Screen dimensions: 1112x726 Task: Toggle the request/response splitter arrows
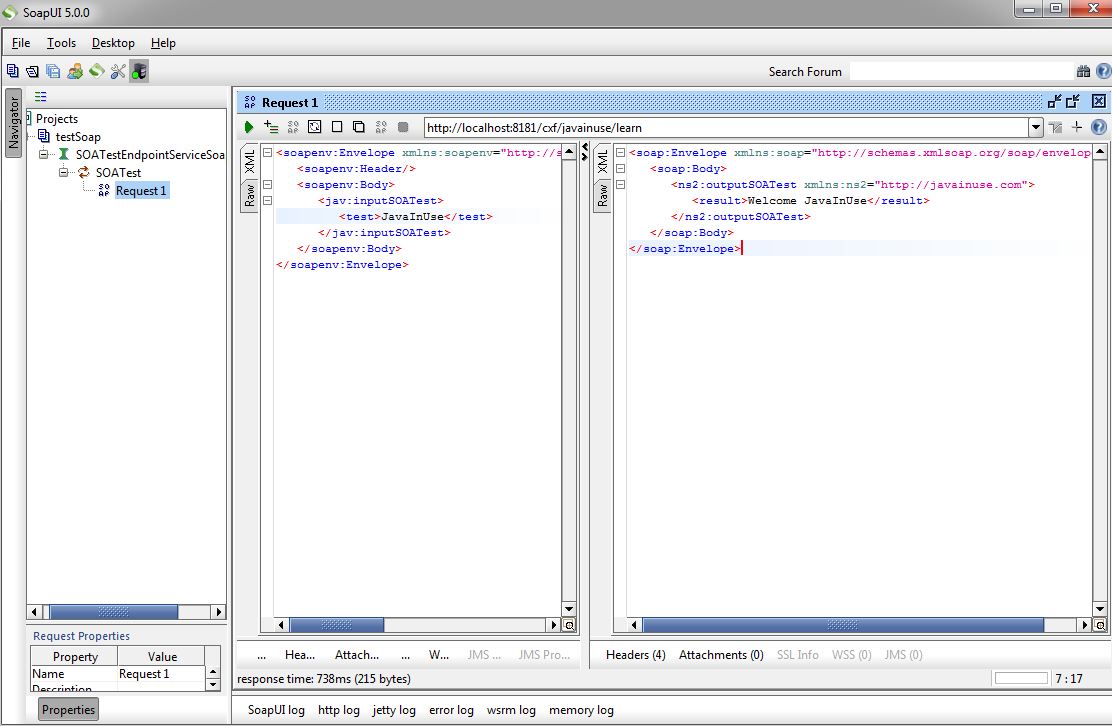584,152
